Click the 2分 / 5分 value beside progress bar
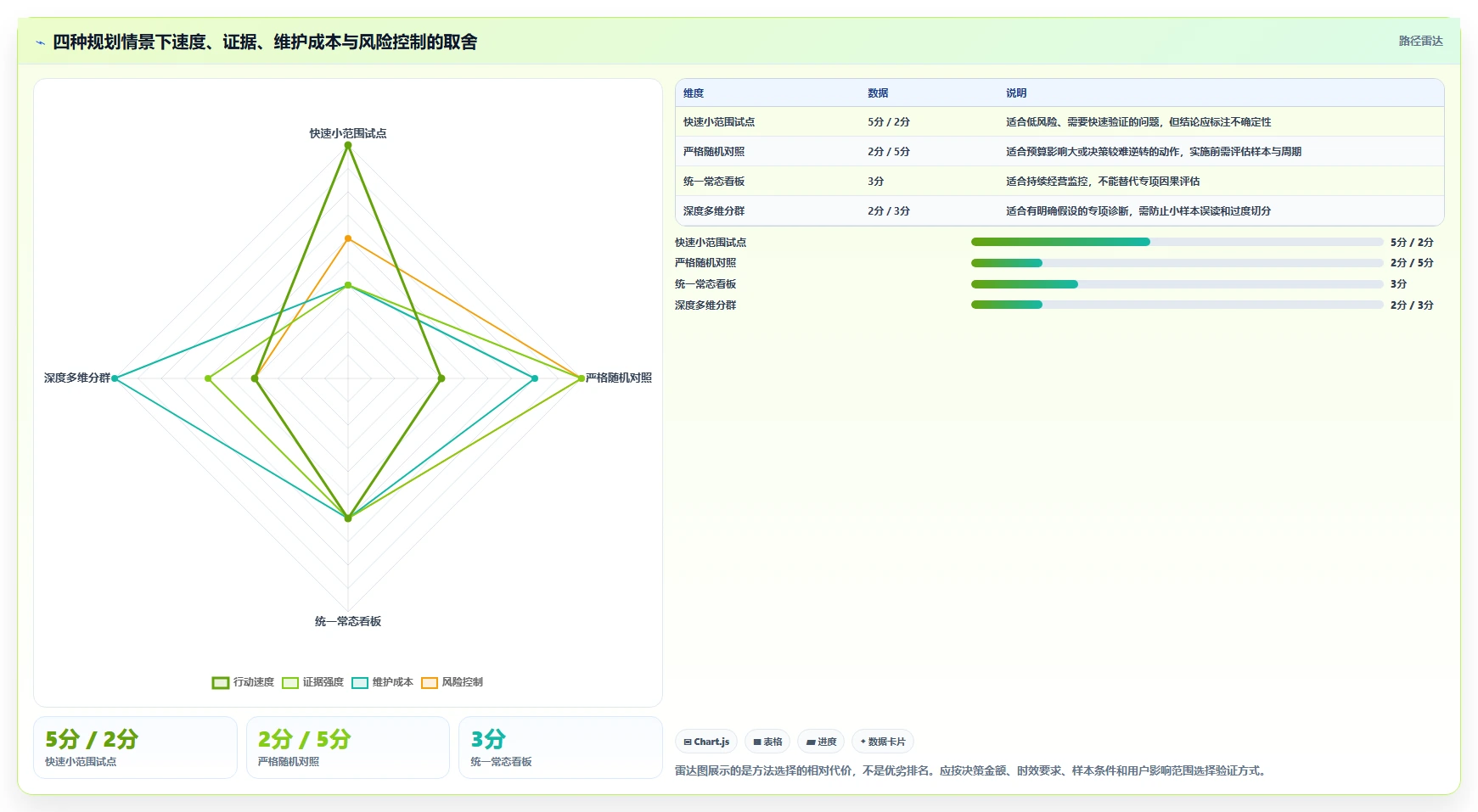This screenshot has width=1478, height=812. pyautogui.click(x=1412, y=263)
